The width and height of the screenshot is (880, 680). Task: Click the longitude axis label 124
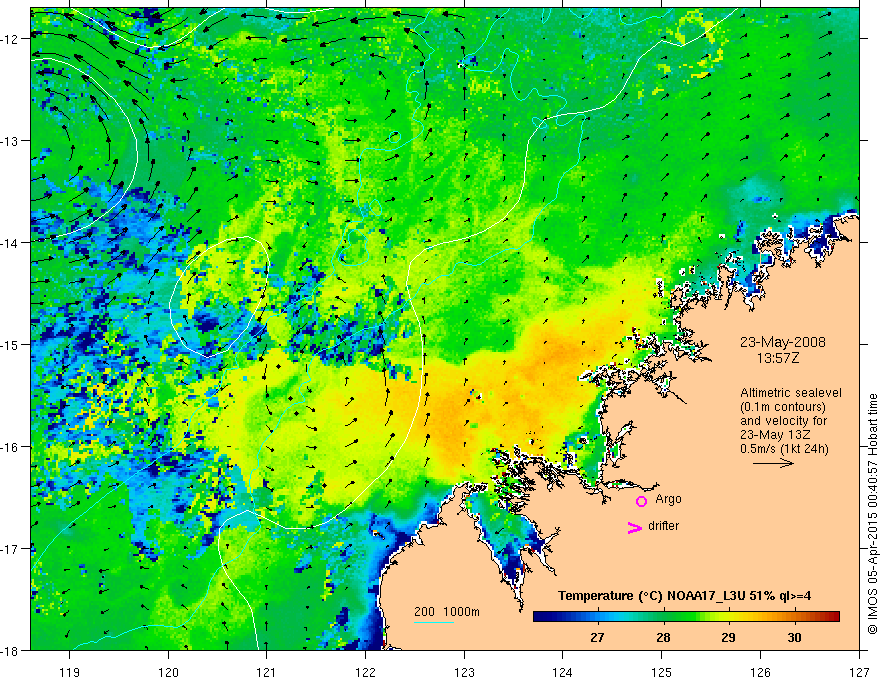563,672
